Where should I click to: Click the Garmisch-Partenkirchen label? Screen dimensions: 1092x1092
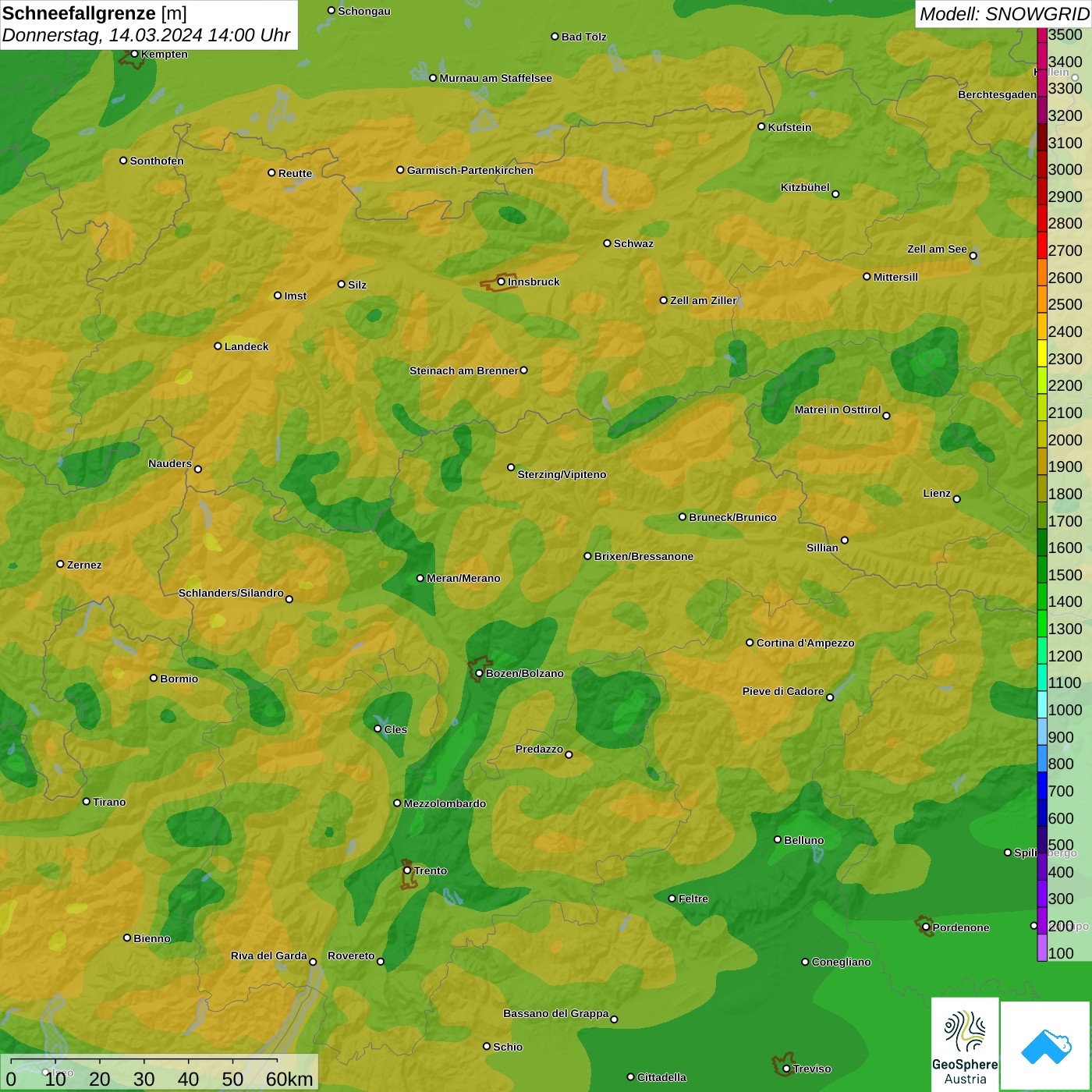[470, 170]
